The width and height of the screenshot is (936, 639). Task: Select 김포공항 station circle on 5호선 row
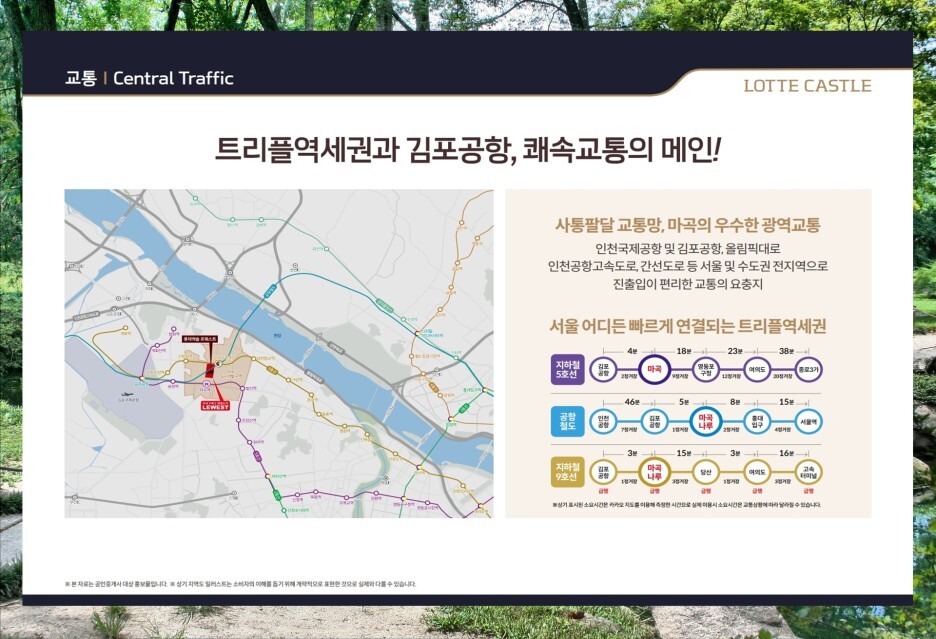pyautogui.click(x=603, y=370)
